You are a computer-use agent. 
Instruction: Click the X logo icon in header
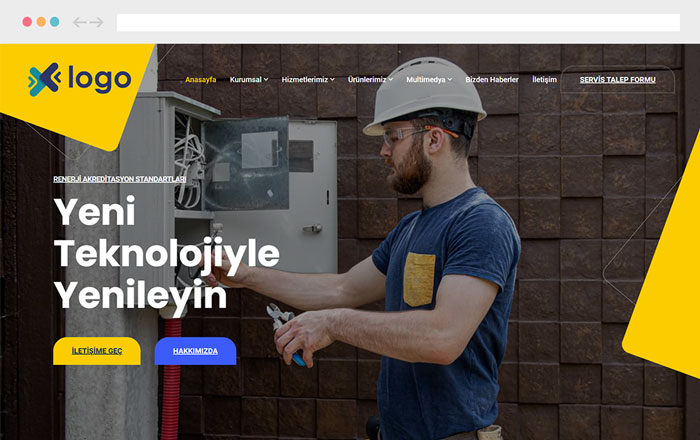[x=44, y=79]
